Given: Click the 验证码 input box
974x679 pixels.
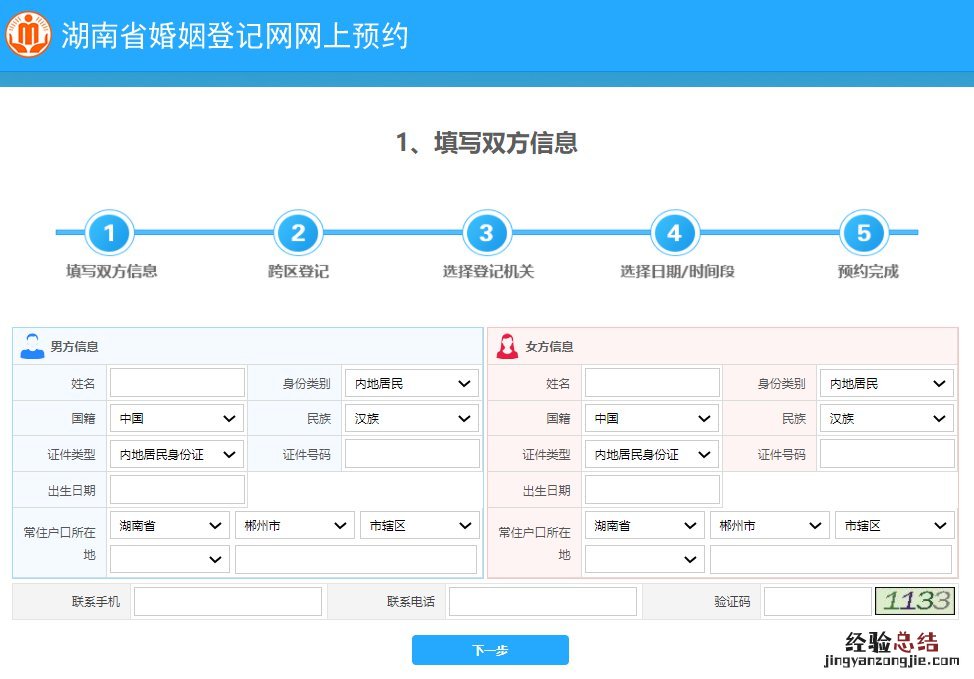Looking at the screenshot, I should [817, 602].
